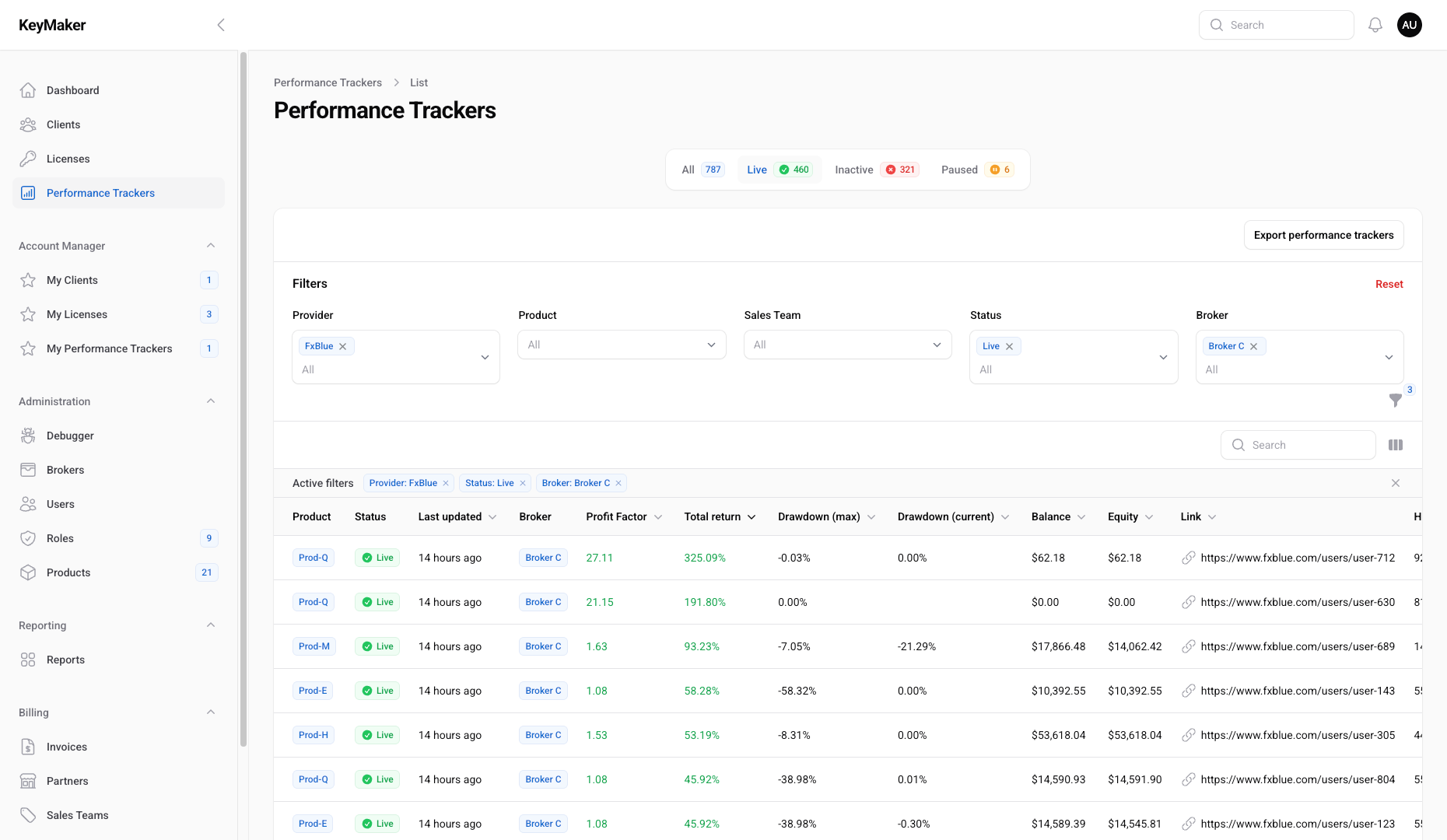
Task: Open Dashboard from the sidebar
Action: point(118,90)
